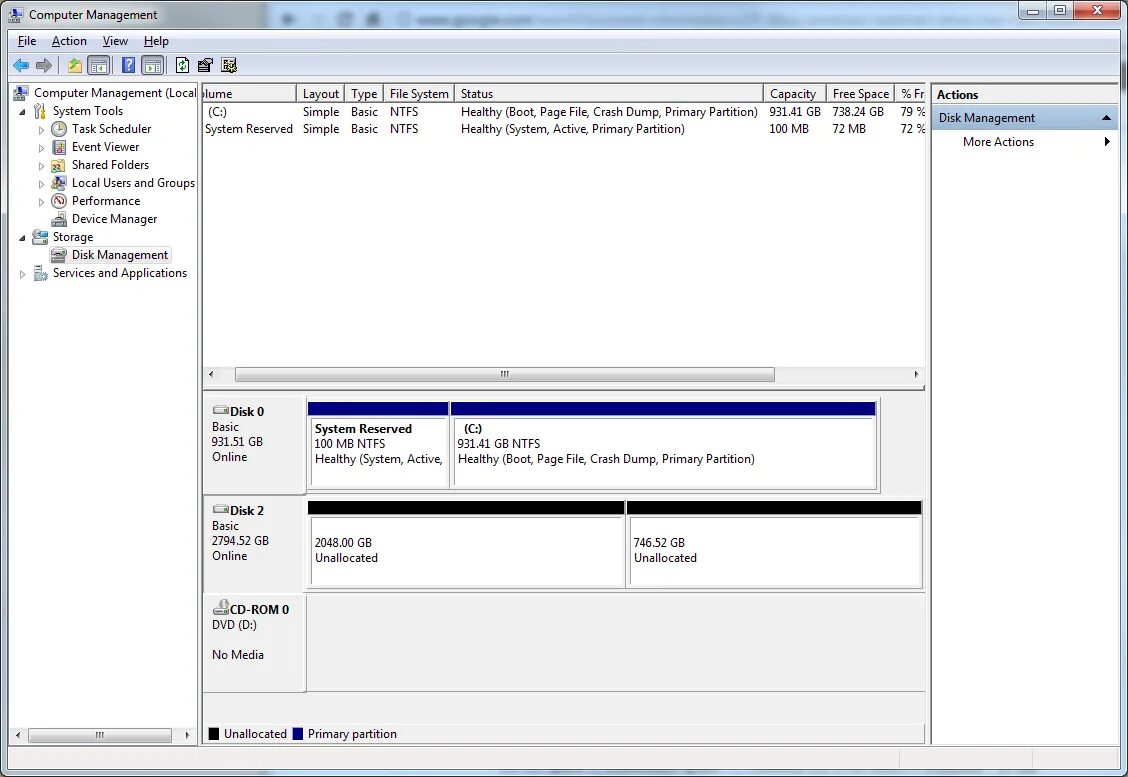The image size is (1128, 777).
Task: Click the Forward arrow toolbar icon
Action: click(x=44, y=65)
